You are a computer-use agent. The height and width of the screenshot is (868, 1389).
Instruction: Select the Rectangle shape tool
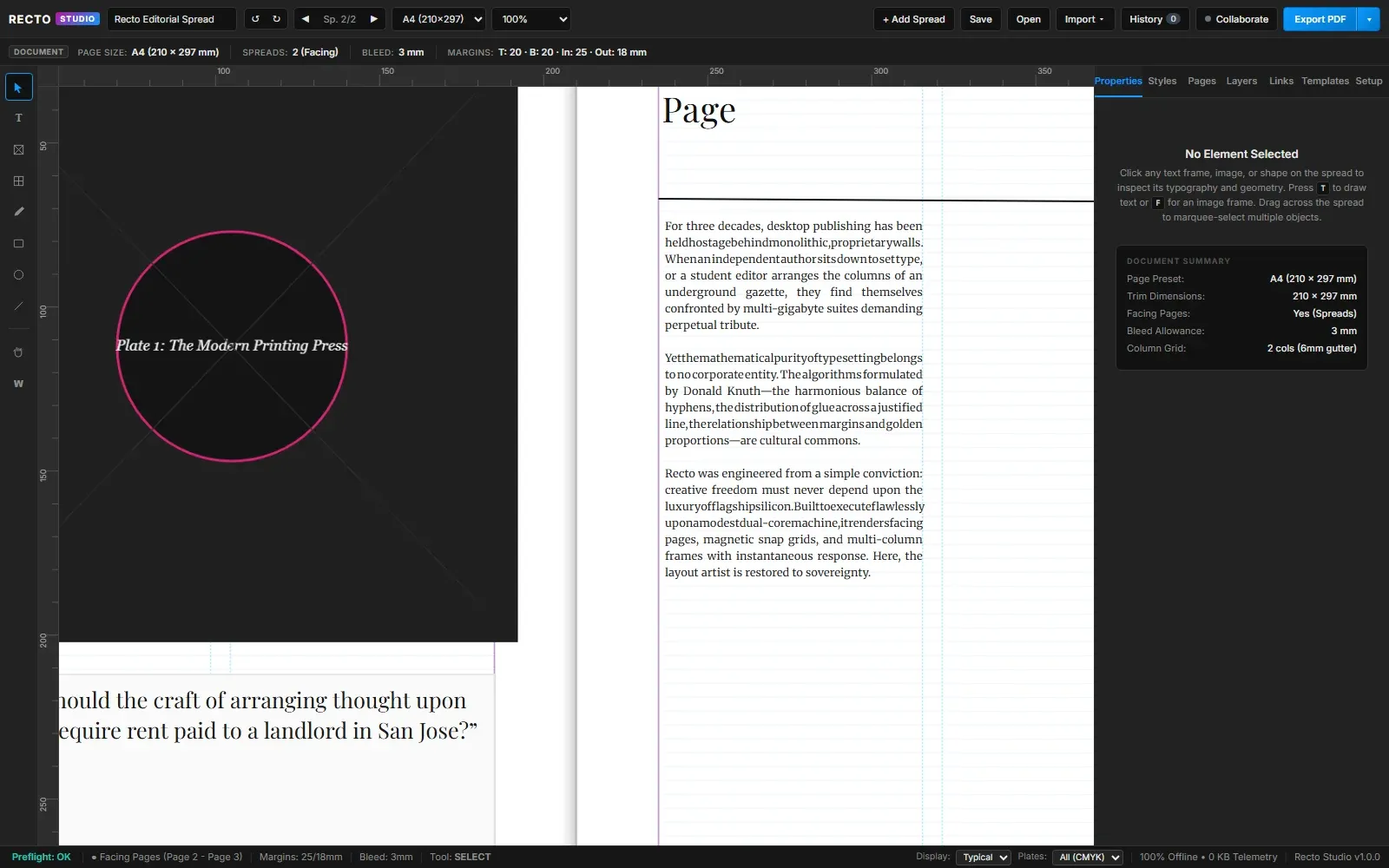pos(18,243)
